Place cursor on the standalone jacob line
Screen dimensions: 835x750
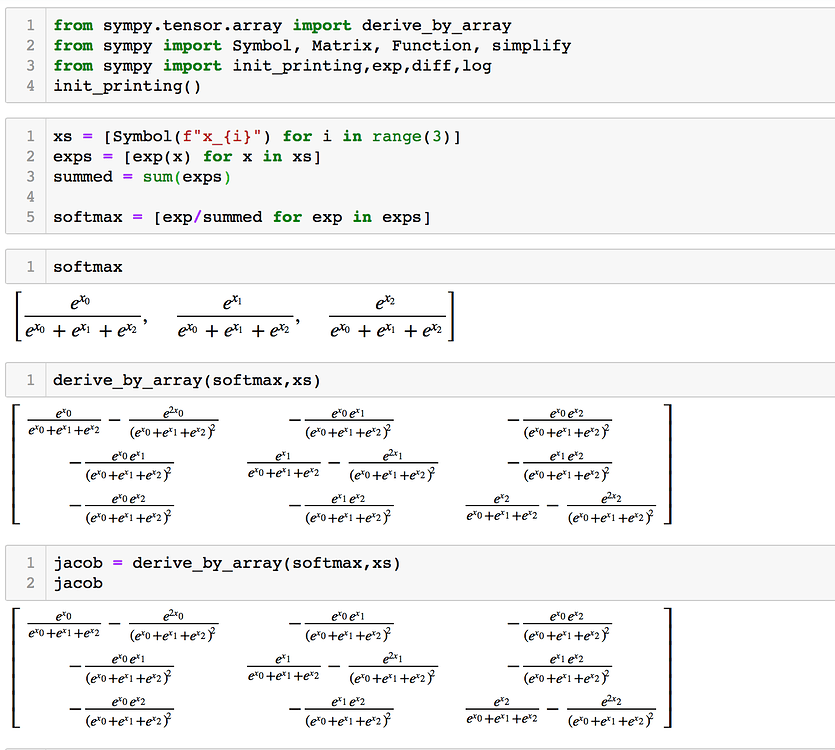pos(78,583)
